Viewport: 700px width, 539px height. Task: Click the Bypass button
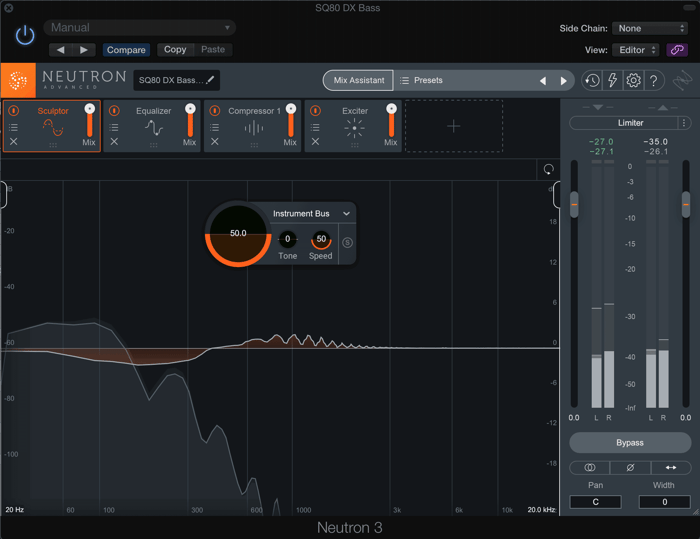coord(630,443)
